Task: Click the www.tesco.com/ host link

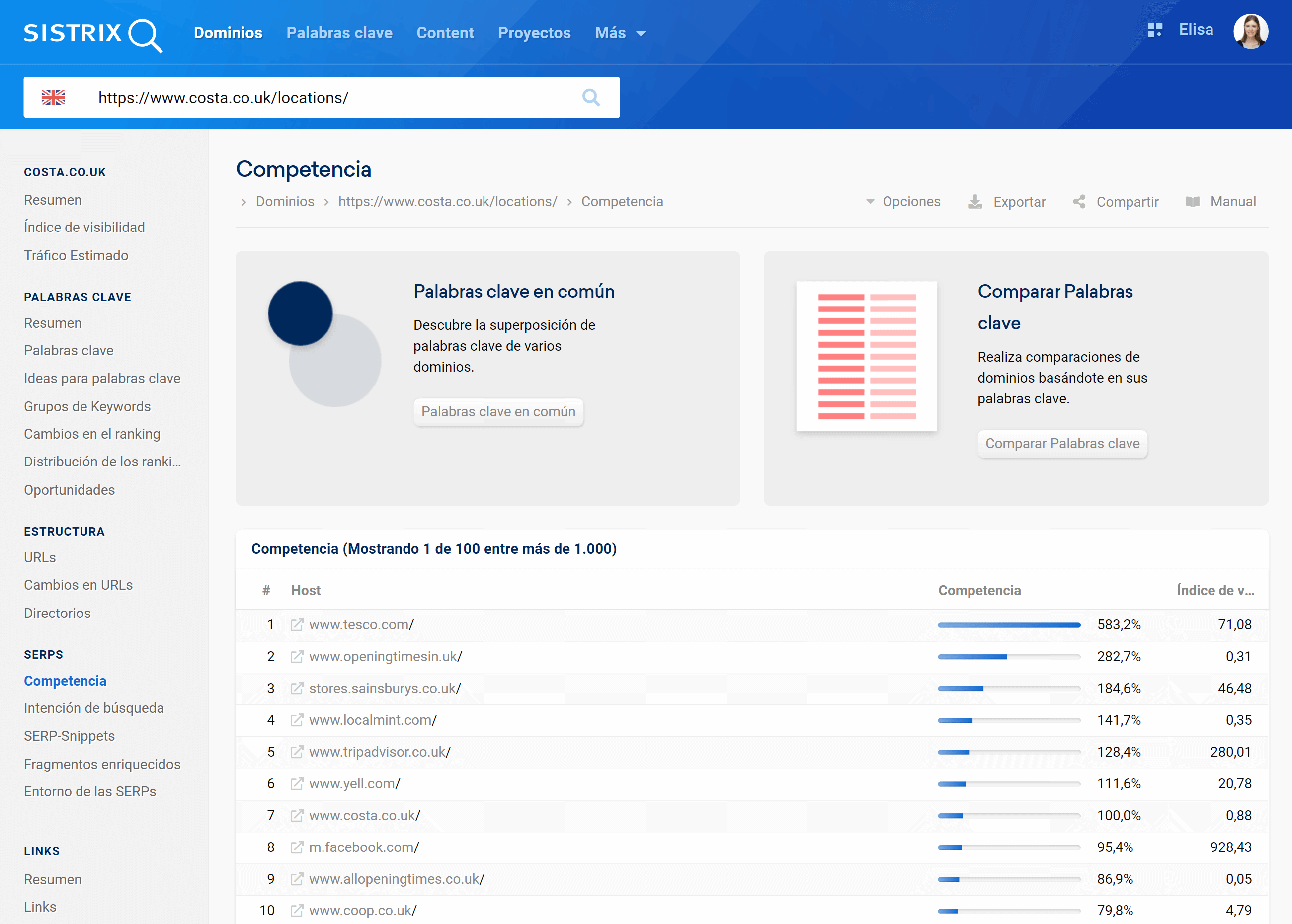Action: (x=361, y=625)
